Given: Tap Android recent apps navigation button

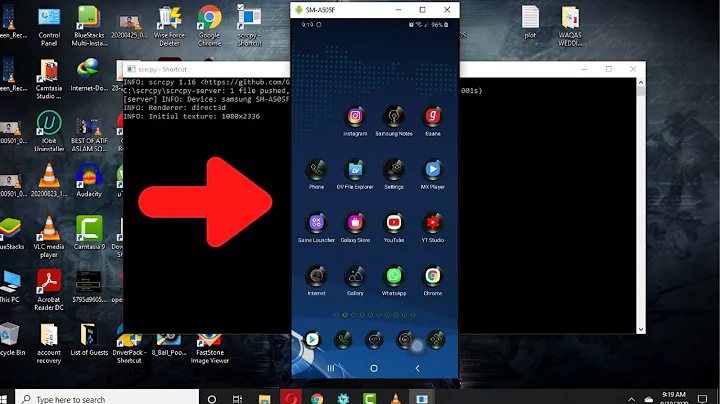Looking at the screenshot, I should (331, 368).
